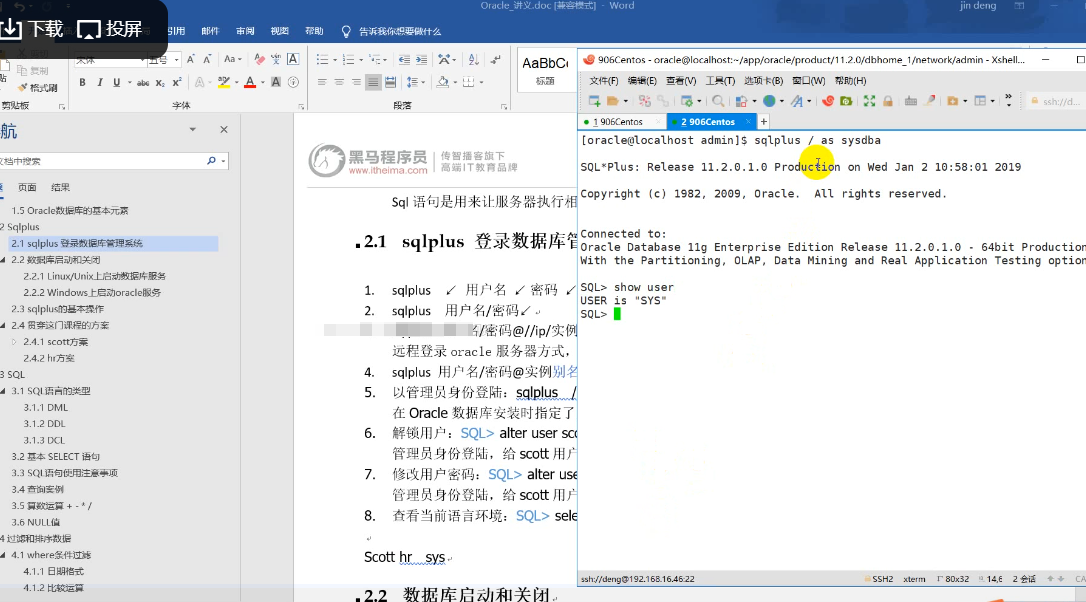Click the character border icon
This screenshot has height=602, width=1086.
pyautogui.click(x=293, y=60)
